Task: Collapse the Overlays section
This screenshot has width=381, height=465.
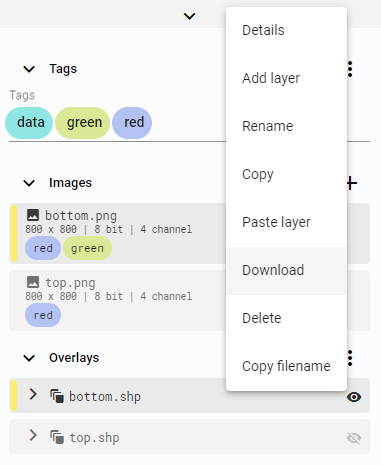Action: [x=29, y=358]
